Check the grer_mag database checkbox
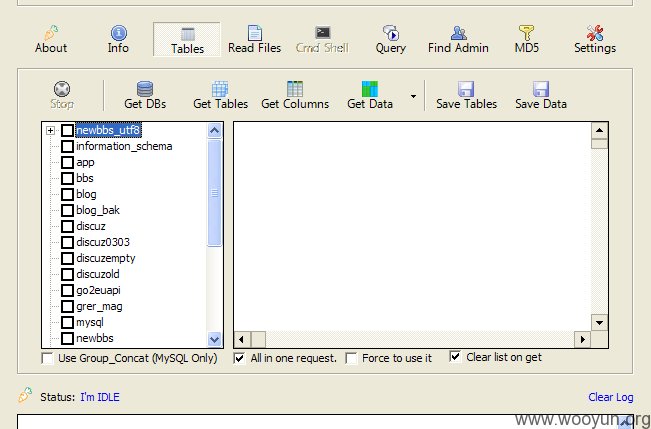 [67, 306]
